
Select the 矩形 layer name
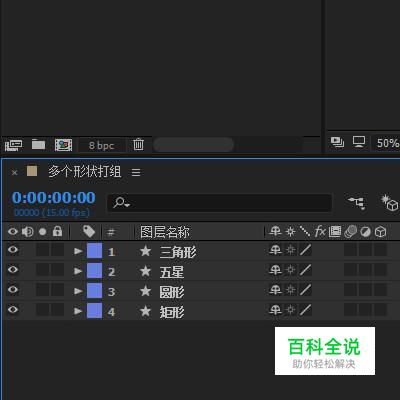172,312
